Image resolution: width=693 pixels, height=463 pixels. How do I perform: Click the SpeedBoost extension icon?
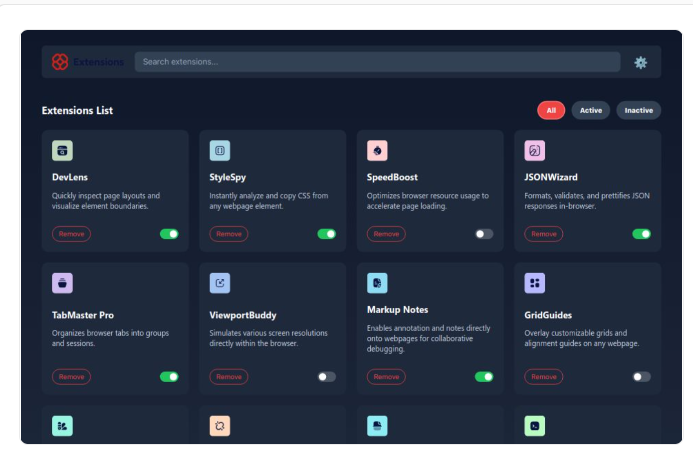[x=377, y=151]
